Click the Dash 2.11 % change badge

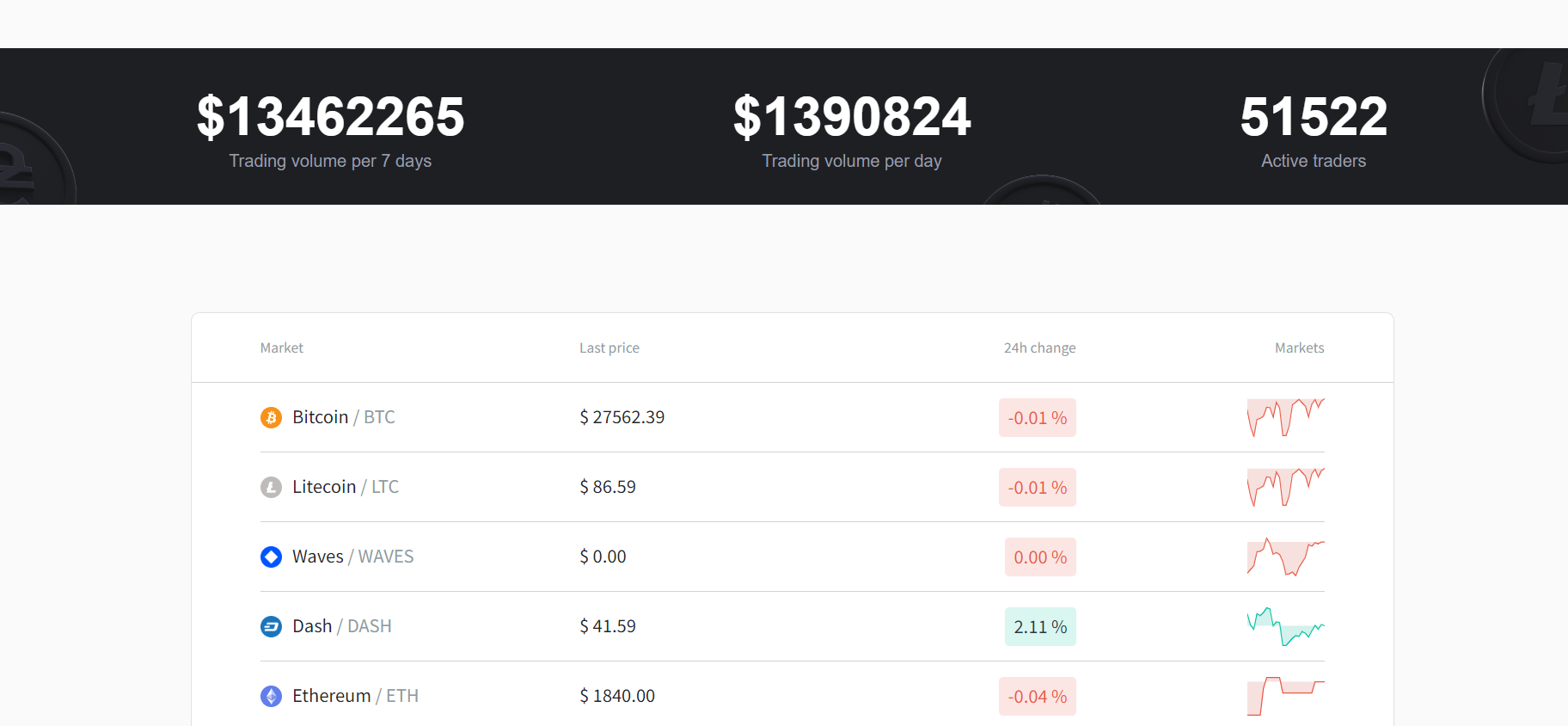1039,627
